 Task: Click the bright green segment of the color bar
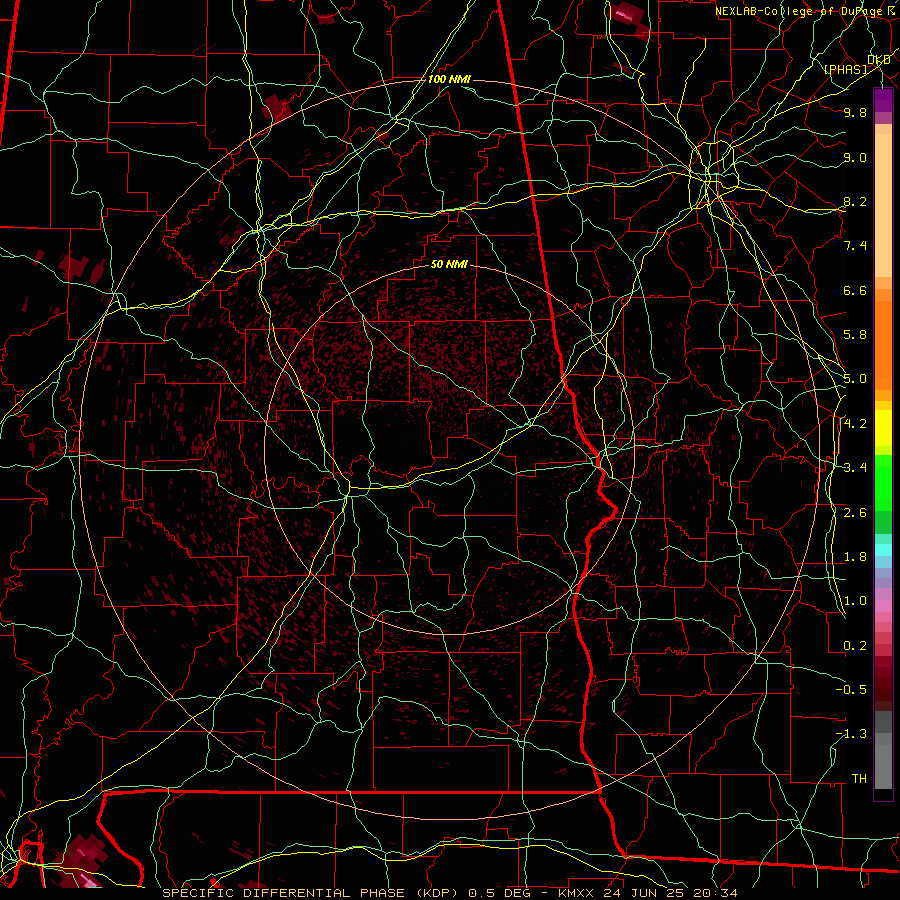883,483
